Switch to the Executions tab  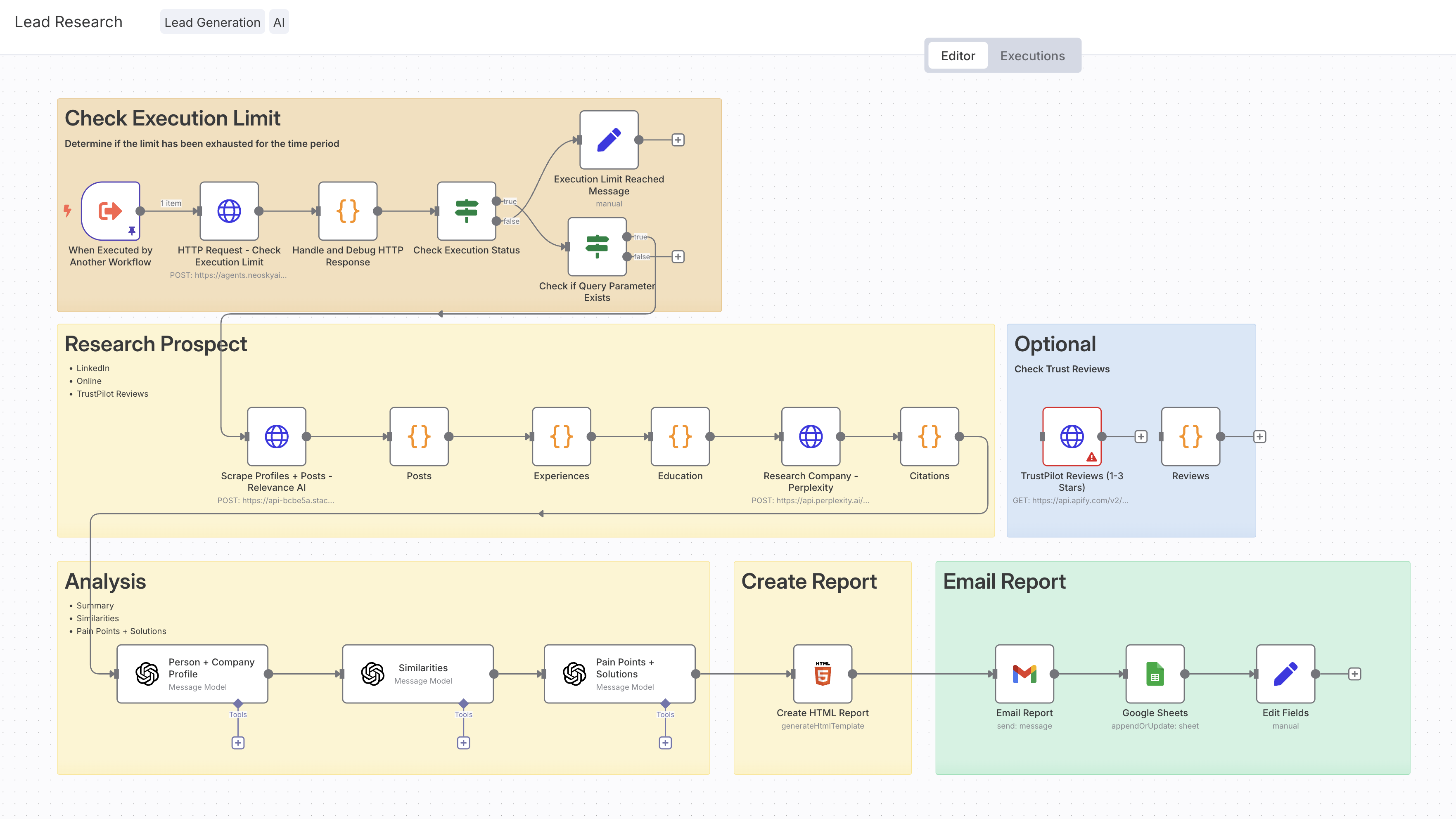point(1032,55)
